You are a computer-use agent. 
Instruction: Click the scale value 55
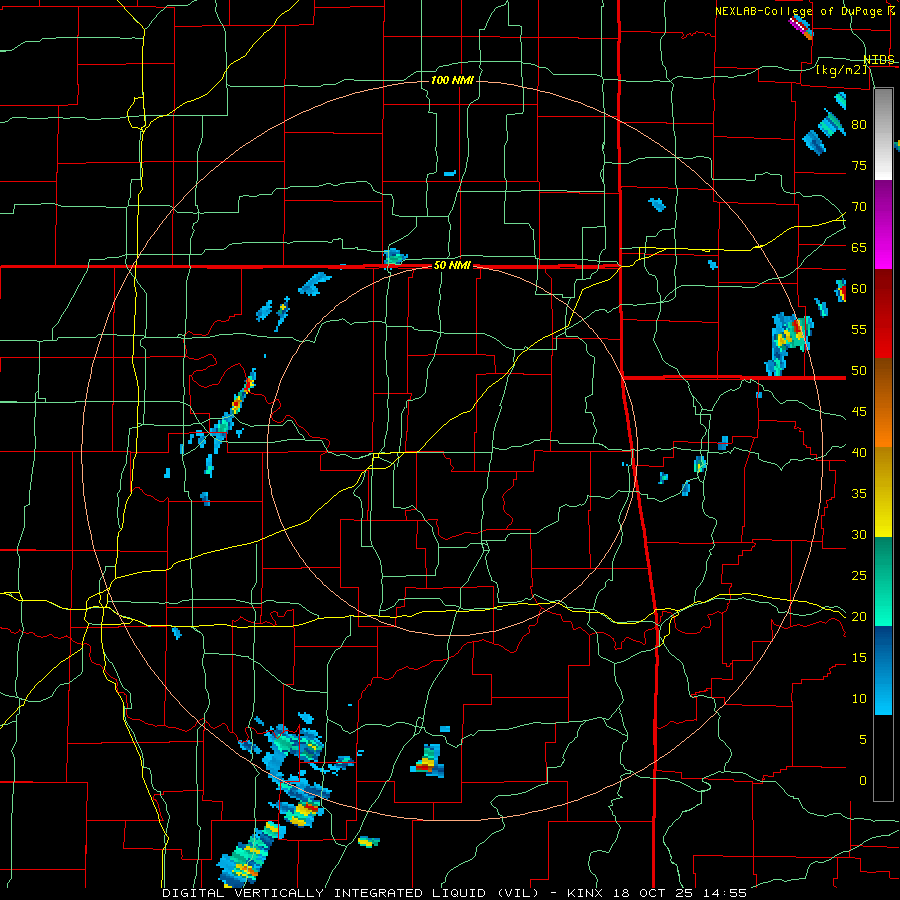pos(859,329)
